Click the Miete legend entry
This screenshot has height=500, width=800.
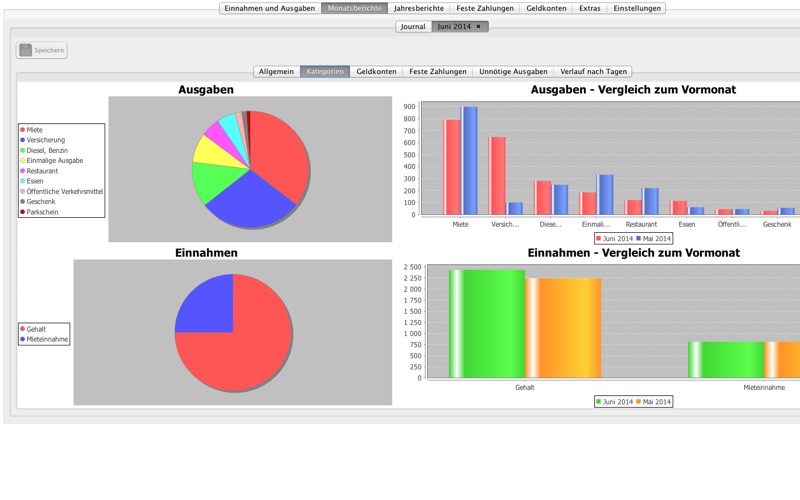click(31, 130)
